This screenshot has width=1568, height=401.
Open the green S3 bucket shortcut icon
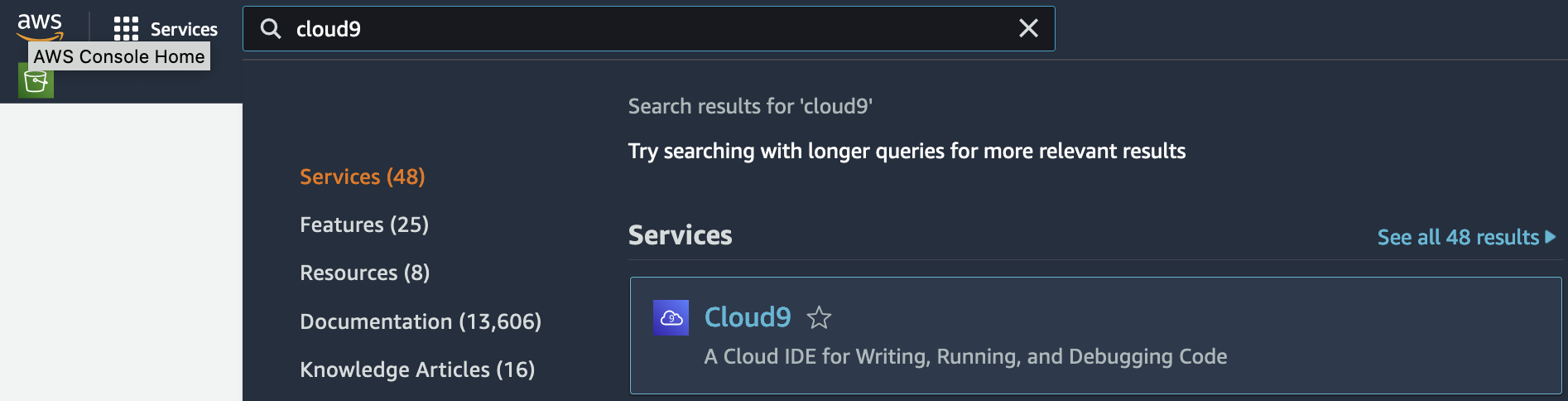[36, 81]
